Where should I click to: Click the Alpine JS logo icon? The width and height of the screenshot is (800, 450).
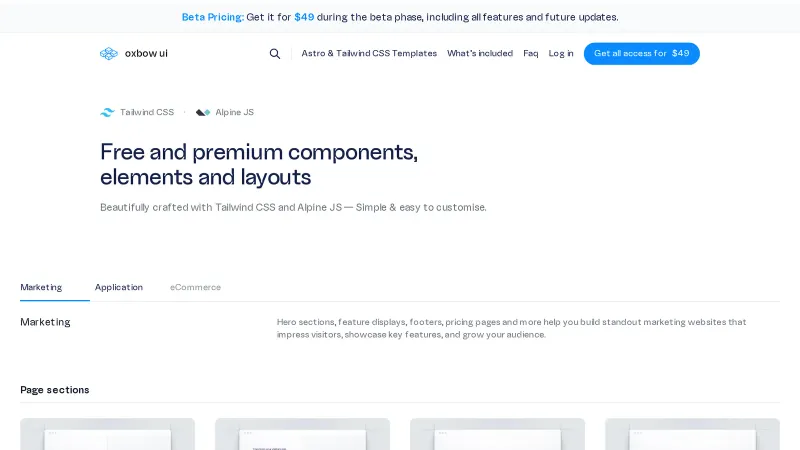pyautogui.click(x=203, y=113)
